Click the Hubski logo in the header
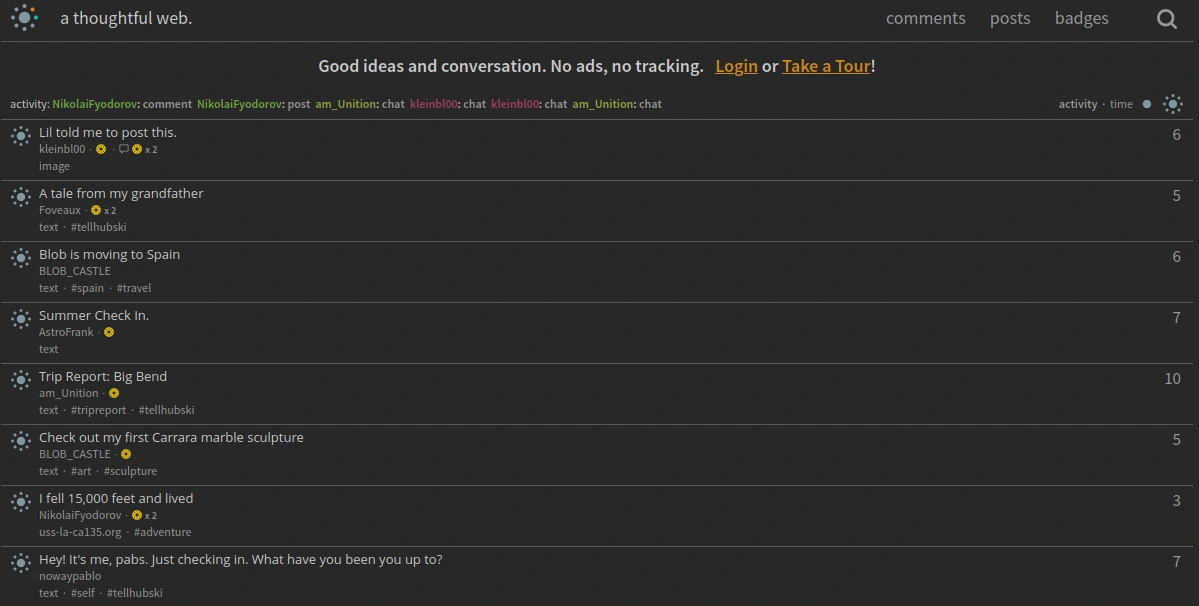The height and width of the screenshot is (606, 1199). click(x=24, y=18)
